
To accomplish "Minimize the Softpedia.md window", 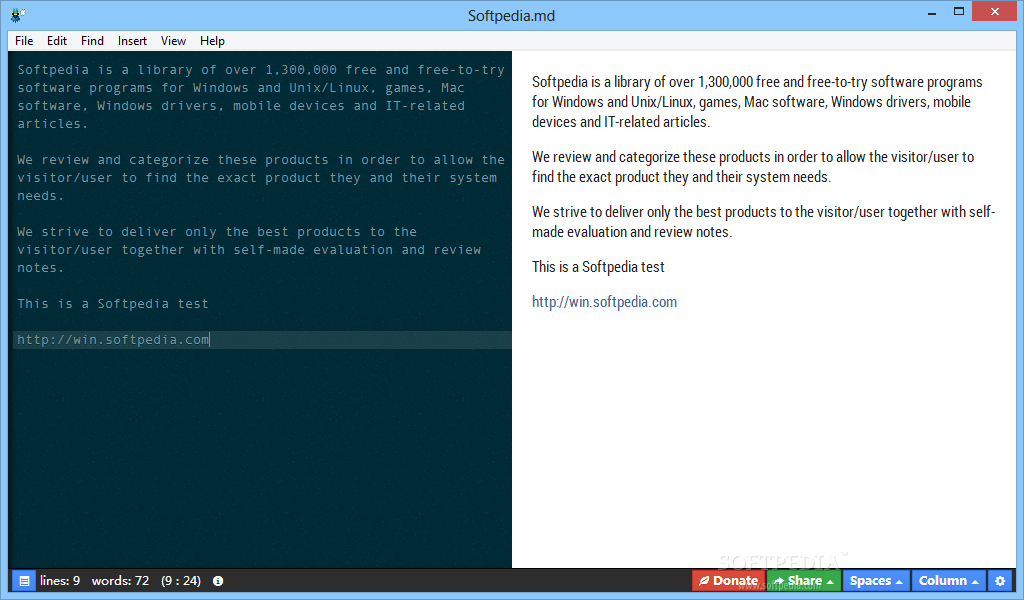I will (932, 12).
